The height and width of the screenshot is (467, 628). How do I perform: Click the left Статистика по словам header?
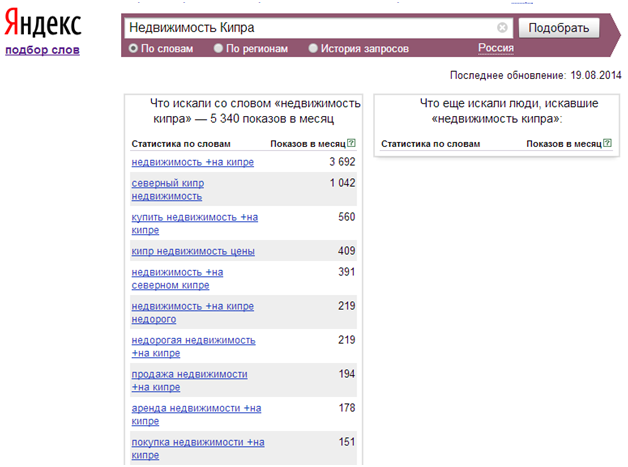(x=181, y=144)
